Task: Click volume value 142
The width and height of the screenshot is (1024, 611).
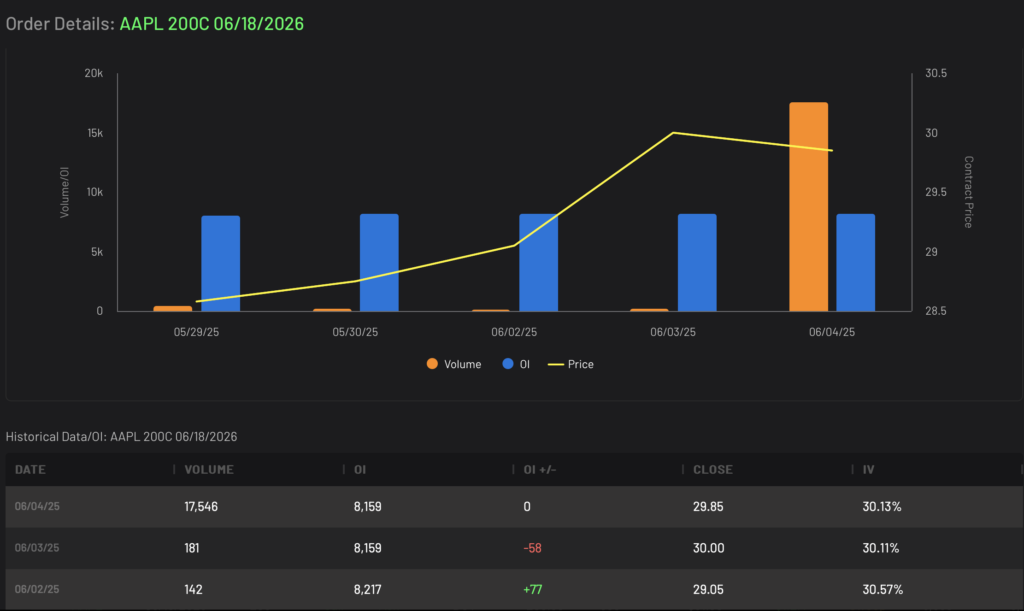Action: 193,589
